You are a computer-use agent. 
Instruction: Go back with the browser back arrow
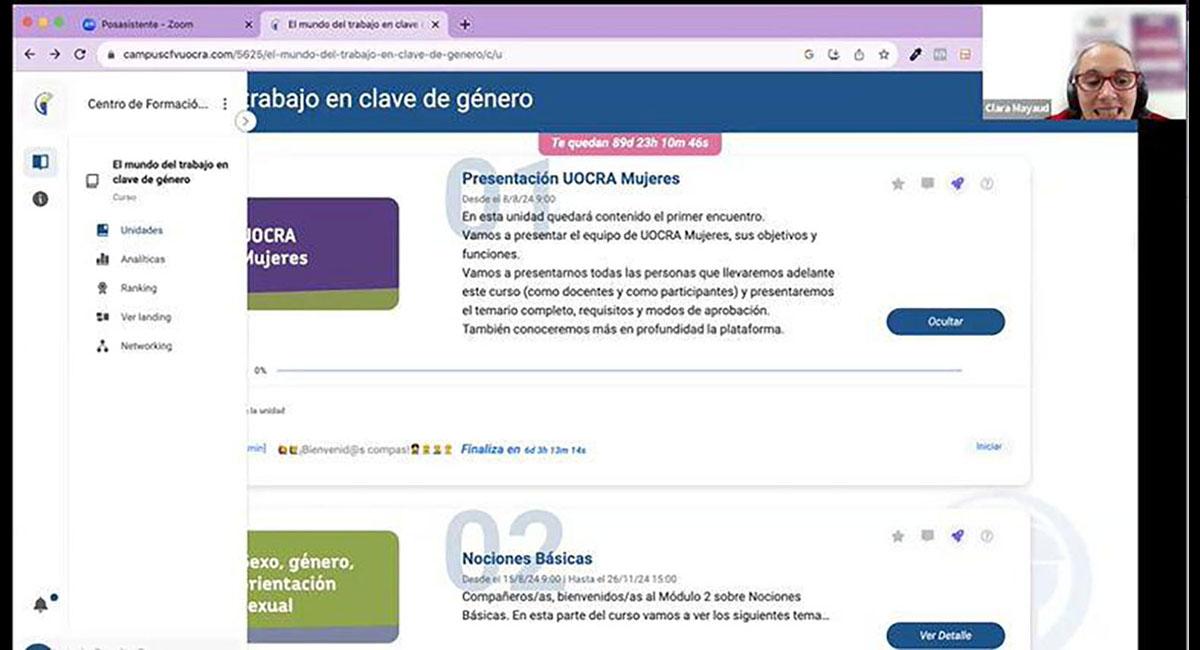pyautogui.click(x=29, y=54)
